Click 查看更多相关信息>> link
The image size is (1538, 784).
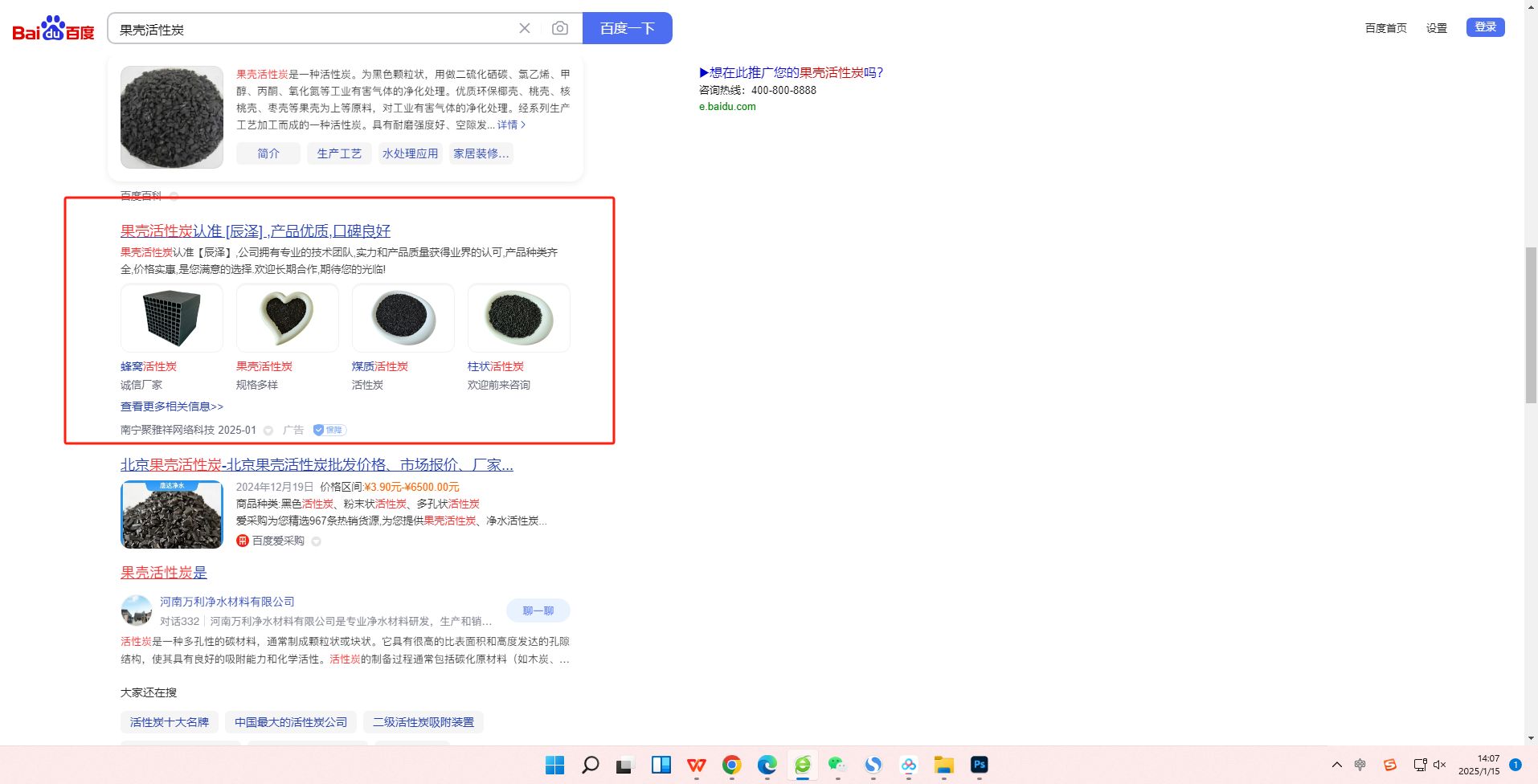172,406
